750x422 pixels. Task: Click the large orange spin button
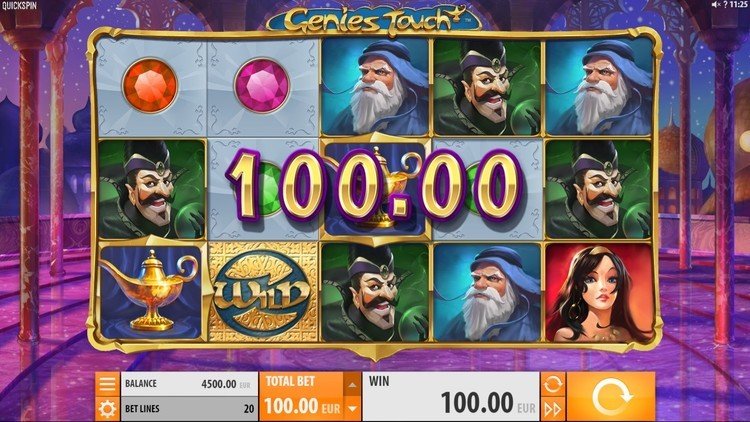611,397
